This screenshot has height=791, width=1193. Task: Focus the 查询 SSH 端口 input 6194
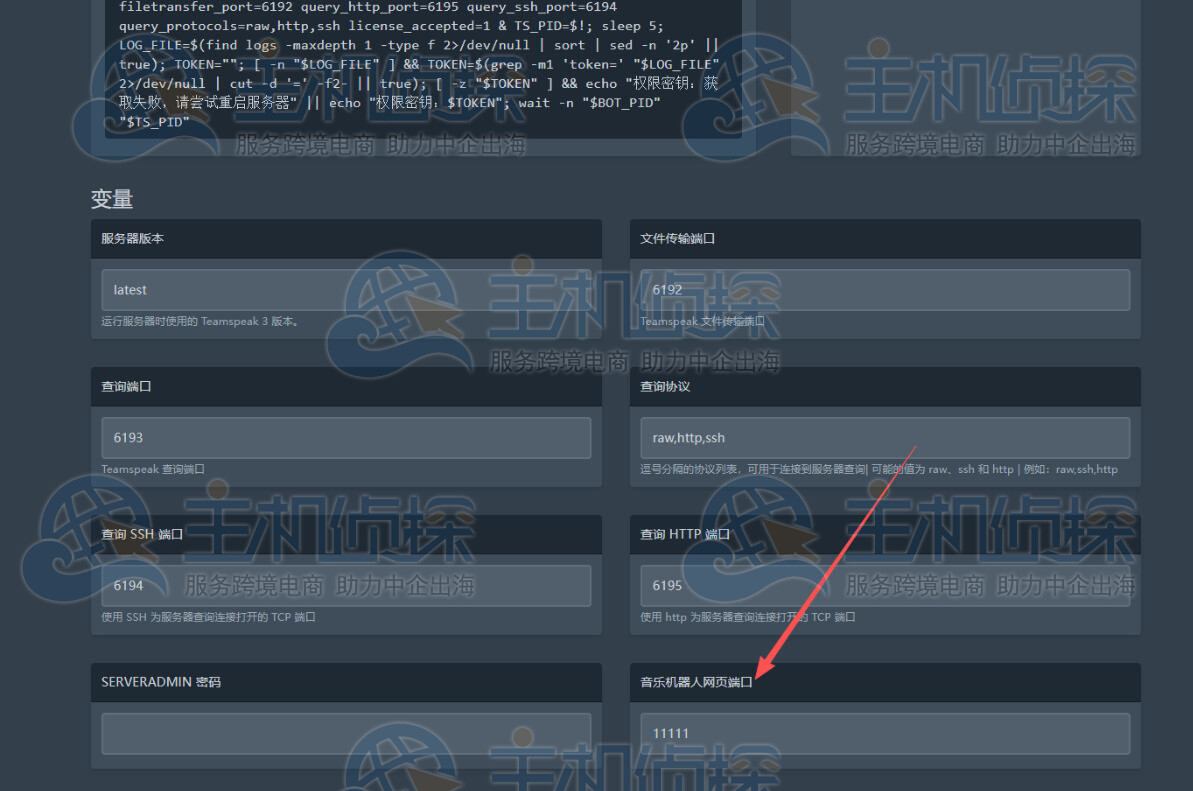click(x=346, y=586)
